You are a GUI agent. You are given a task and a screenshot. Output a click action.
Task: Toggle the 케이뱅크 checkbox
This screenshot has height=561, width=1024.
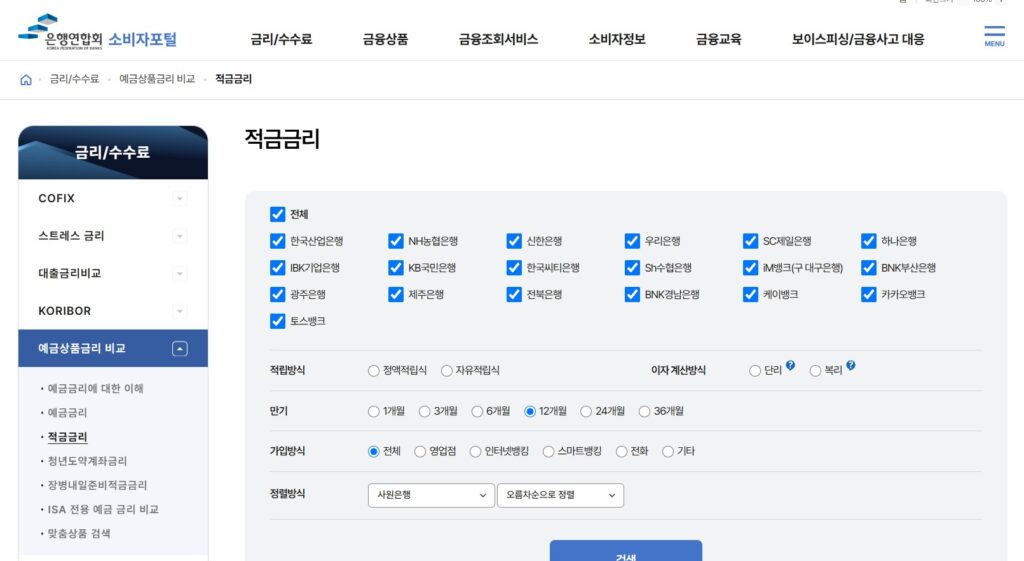coord(750,295)
